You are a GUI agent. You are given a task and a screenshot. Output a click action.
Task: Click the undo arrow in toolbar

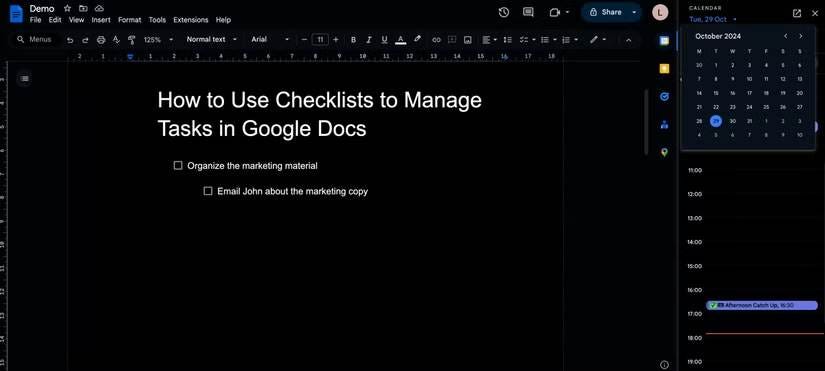pyautogui.click(x=70, y=39)
